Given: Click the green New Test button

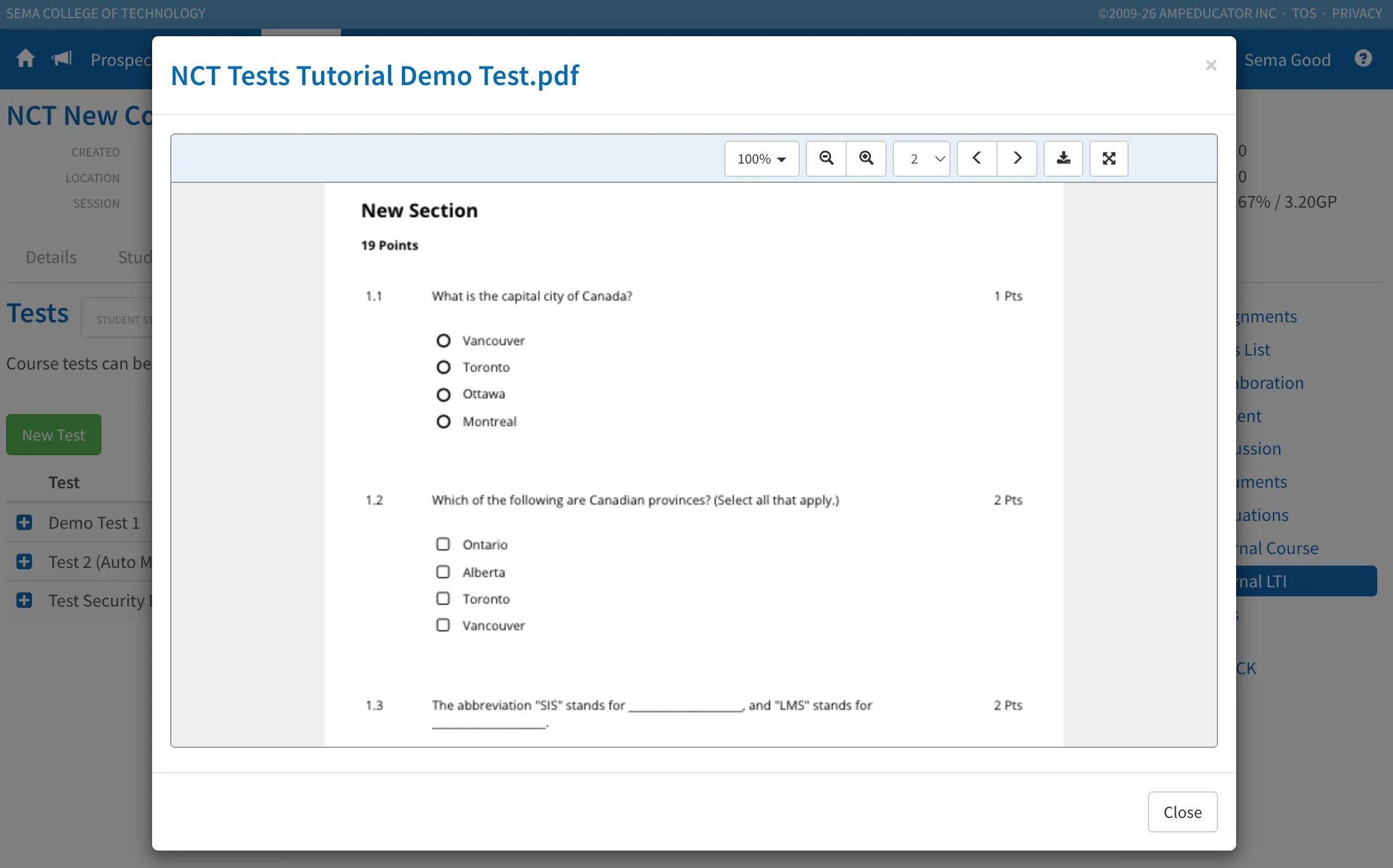Looking at the screenshot, I should [54, 435].
